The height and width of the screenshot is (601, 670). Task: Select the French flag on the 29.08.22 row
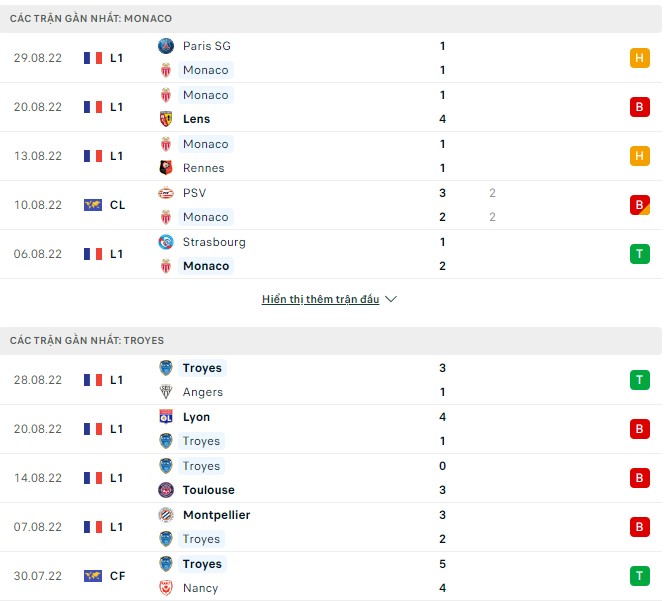[93, 58]
